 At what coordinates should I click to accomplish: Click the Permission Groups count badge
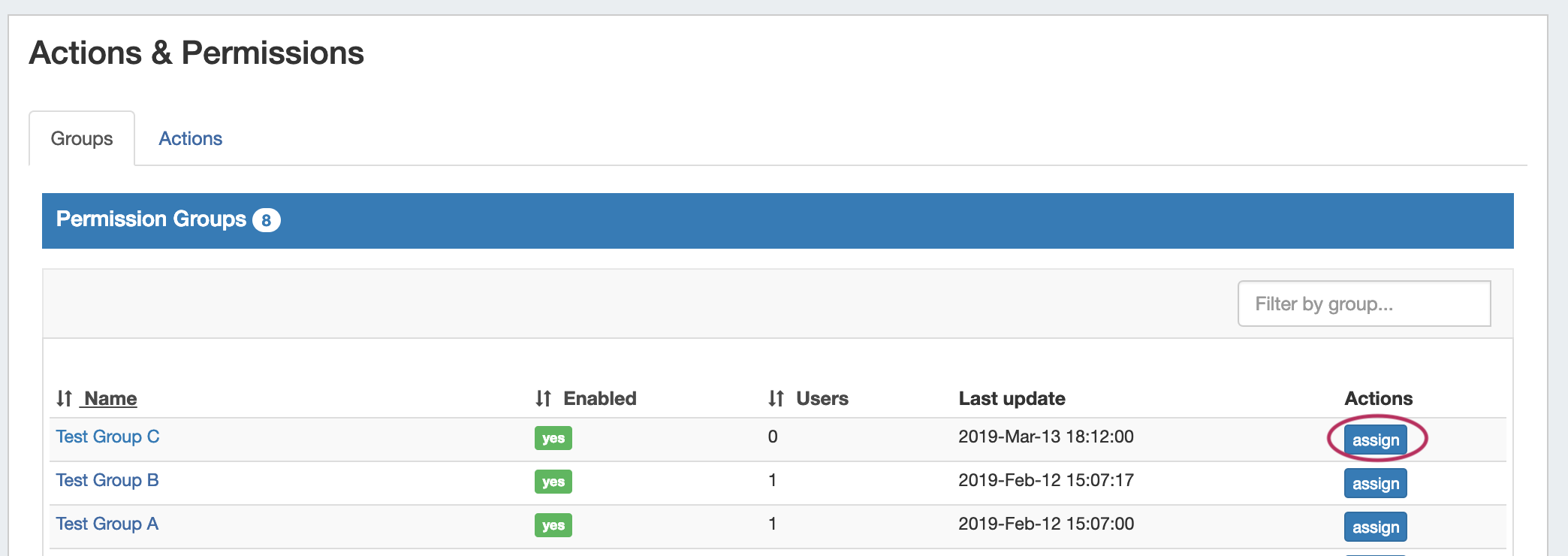(266, 220)
